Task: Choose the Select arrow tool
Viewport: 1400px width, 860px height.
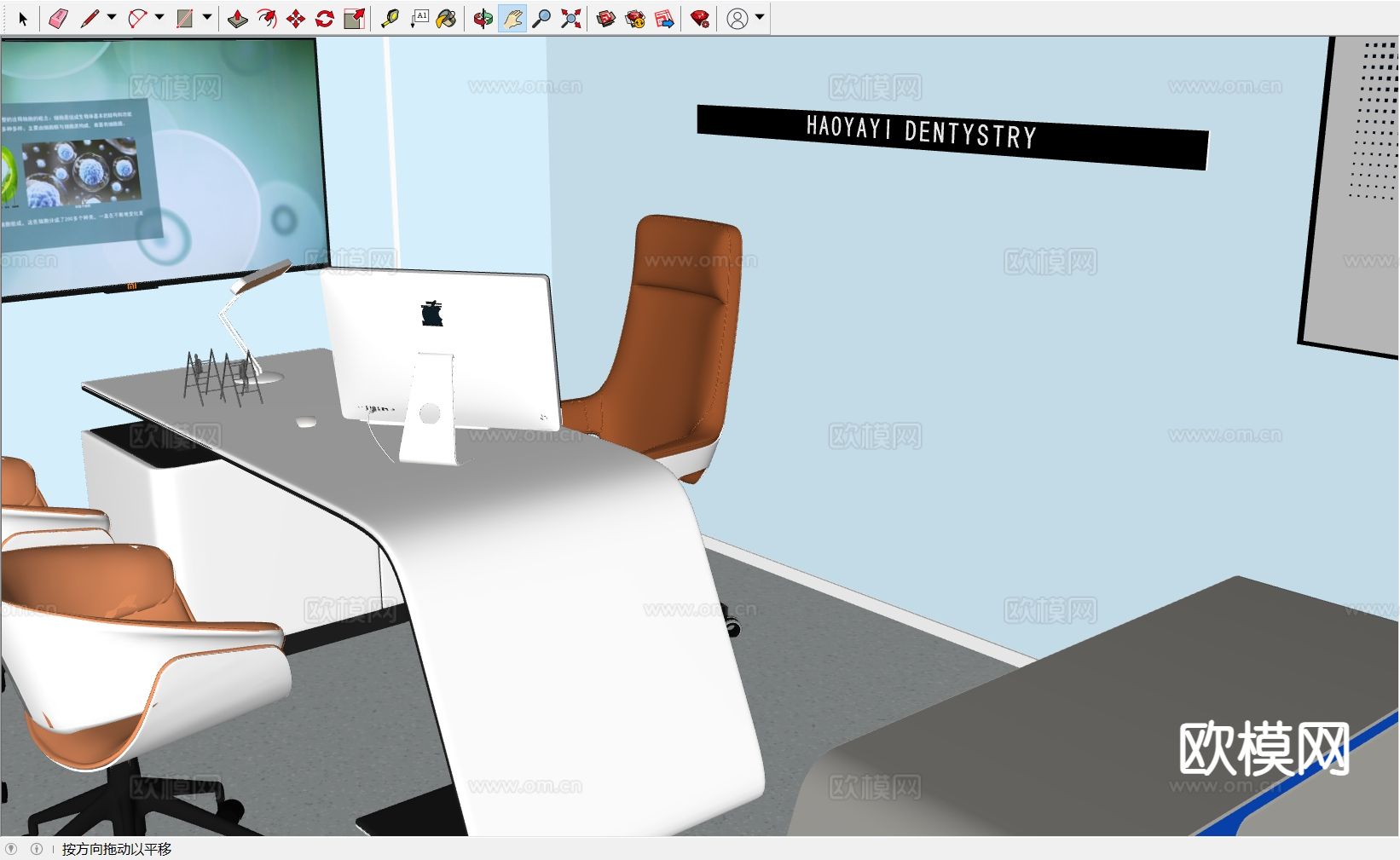Action: [23, 18]
